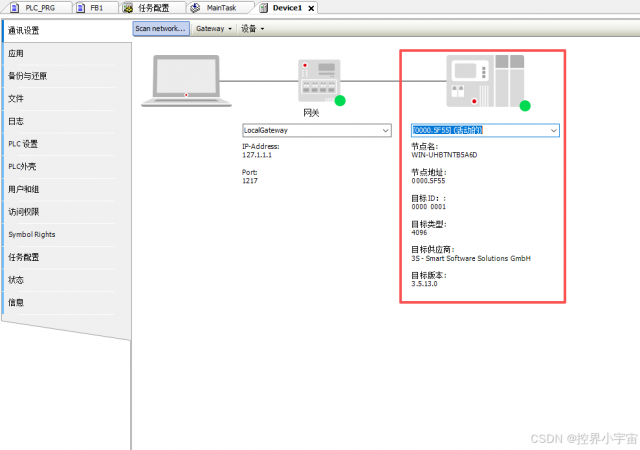Click the laptop computer icon
Viewport: 640px width, 450px height.
[x=186, y=80]
